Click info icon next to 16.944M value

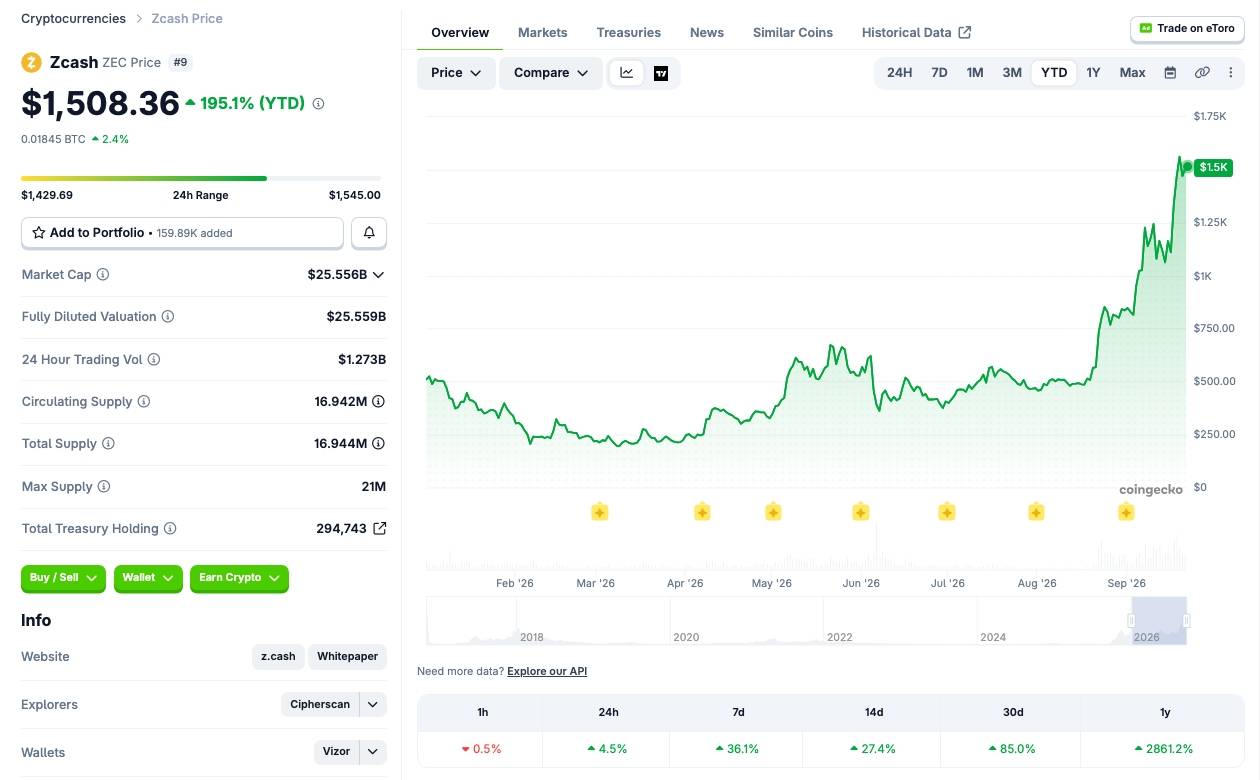[378, 443]
